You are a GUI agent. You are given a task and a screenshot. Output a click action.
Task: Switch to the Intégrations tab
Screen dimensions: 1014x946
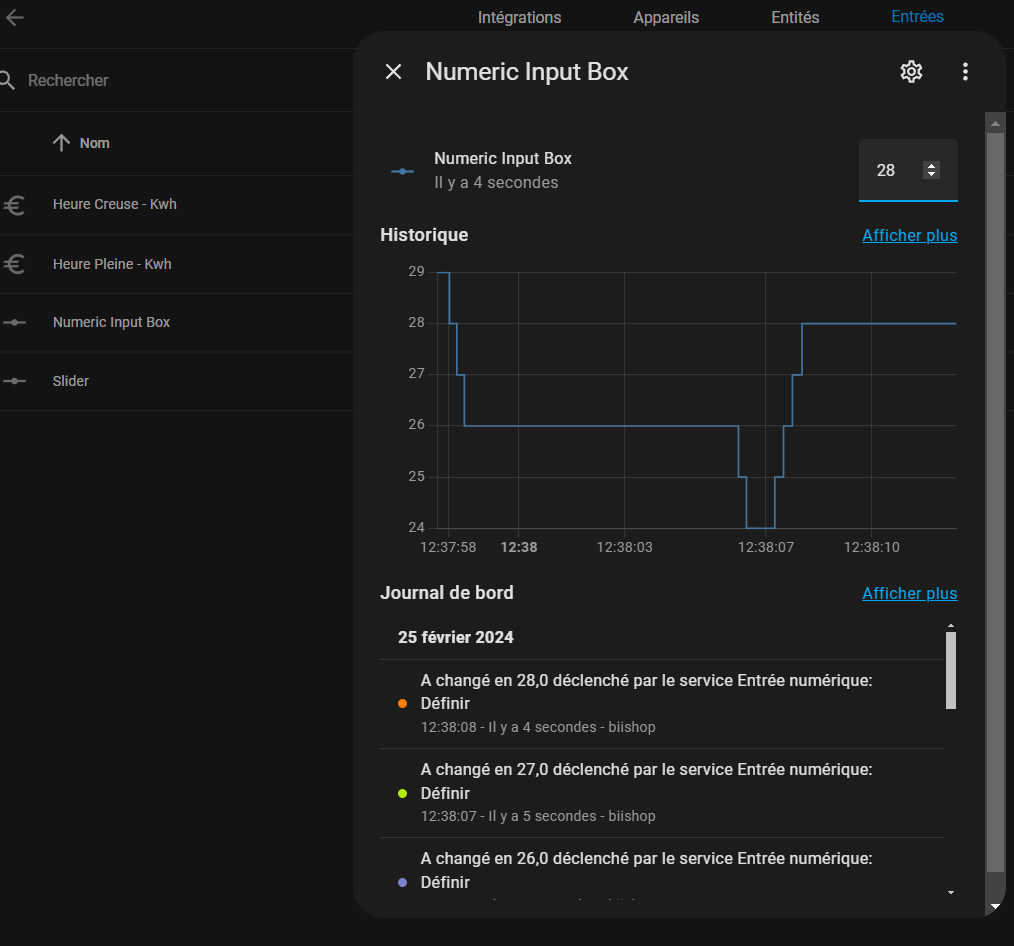(519, 17)
